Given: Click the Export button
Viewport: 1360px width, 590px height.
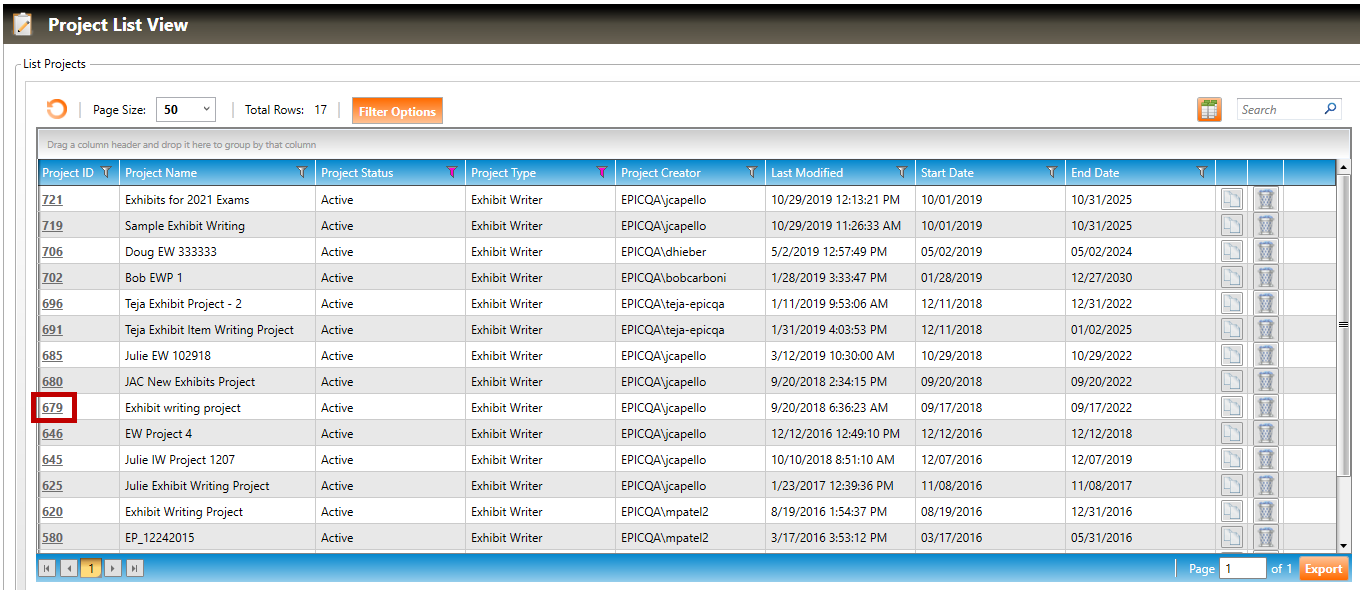Looking at the screenshot, I should 1323,568.
